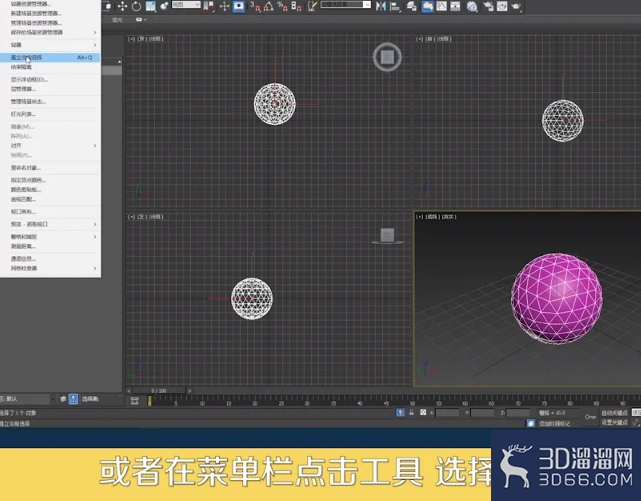641x501 pixels.
Task: Expand the 容器 submenu
Action: coord(51,45)
